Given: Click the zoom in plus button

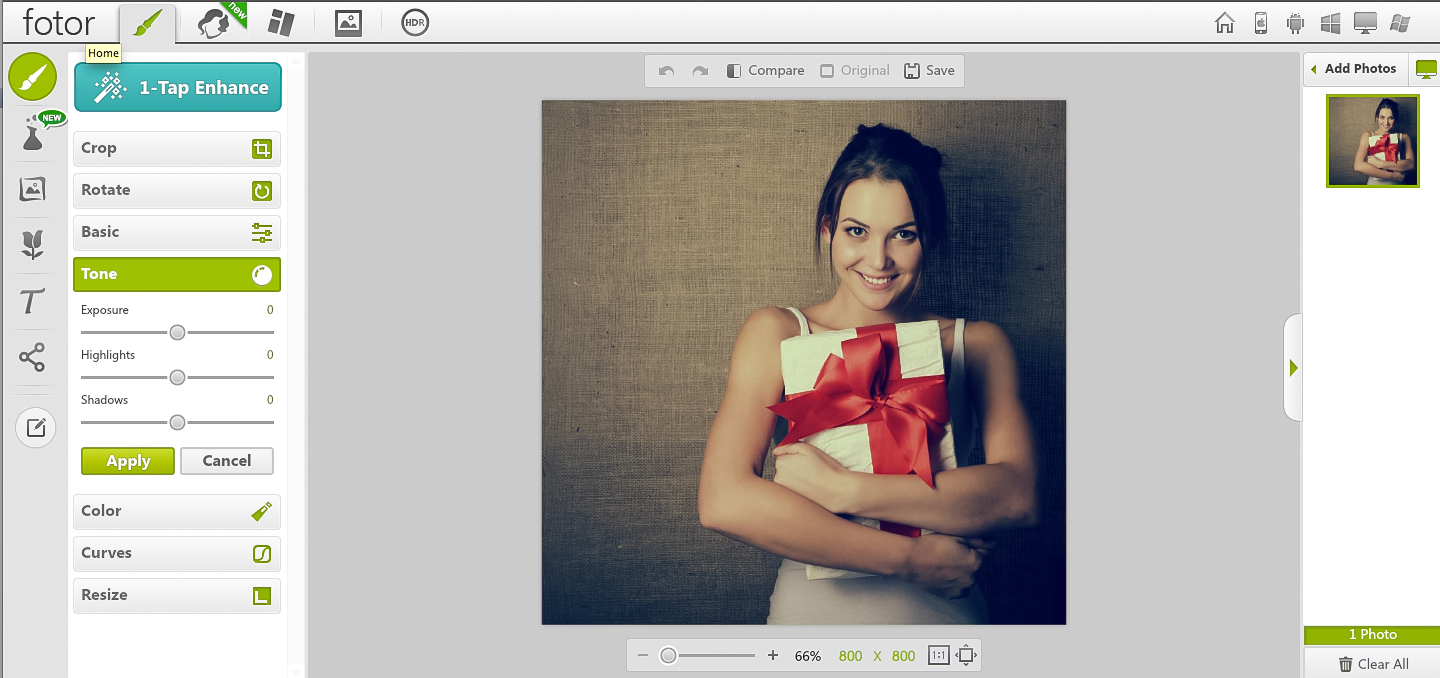Looking at the screenshot, I should point(773,656).
